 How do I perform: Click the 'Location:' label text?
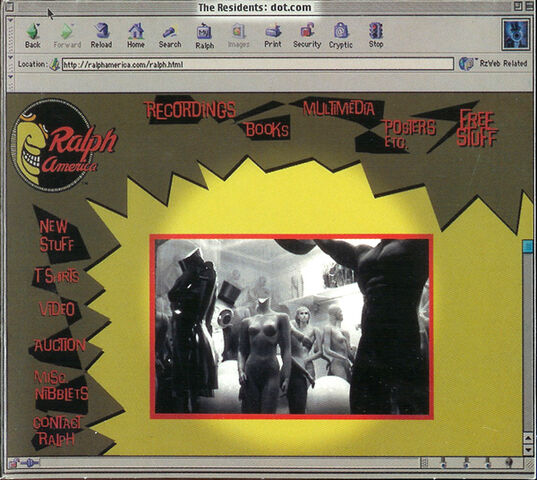click(33, 64)
